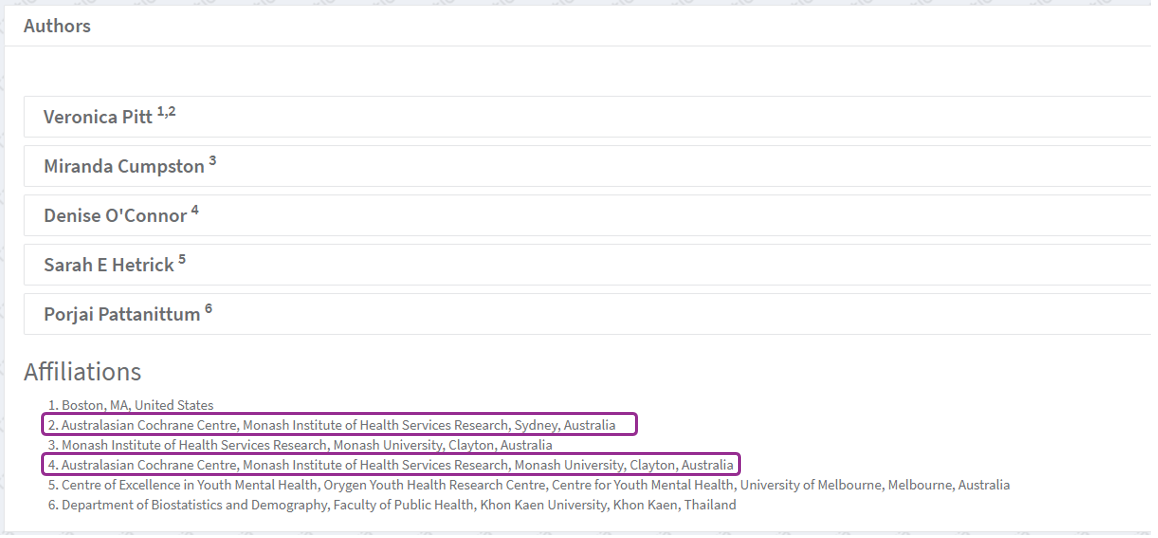The image size is (1158, 538).
Task: Click the Affiliations heading
Action: pos(82,372)
